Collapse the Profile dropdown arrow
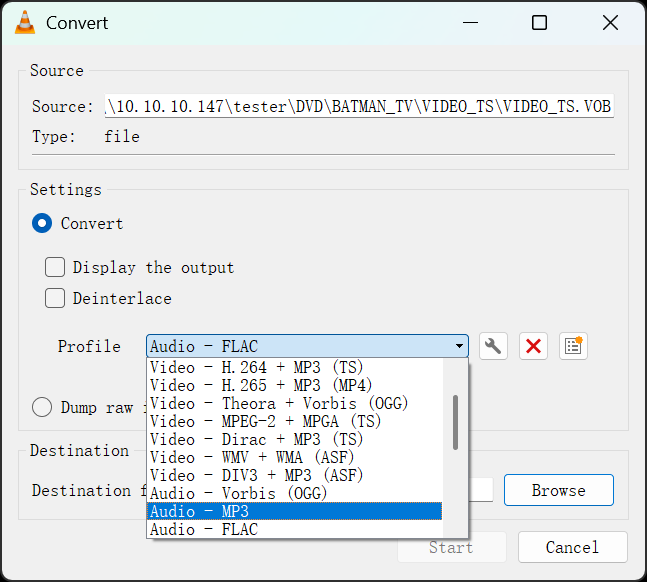Image resolution: width=647 pixels, height=582 pixels. pos(459,346)
